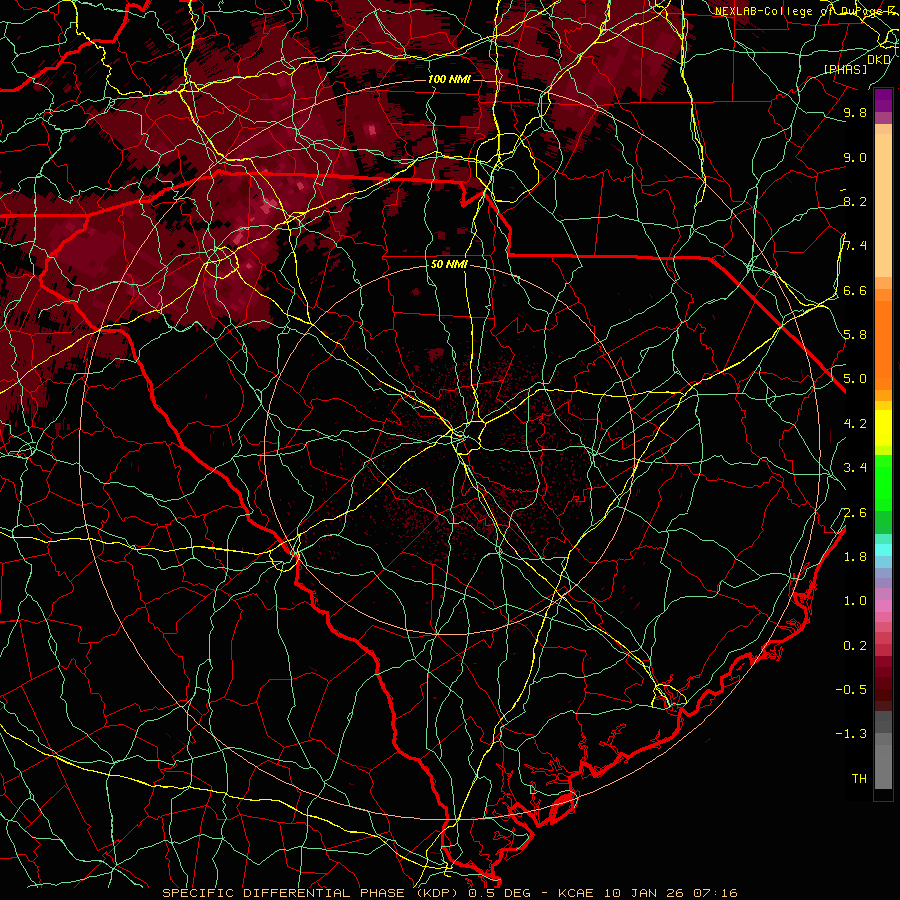The width and height of the screenshot is (900, 900).
Task: Click the 1.0 value on the scale
Action: (855, 601)
